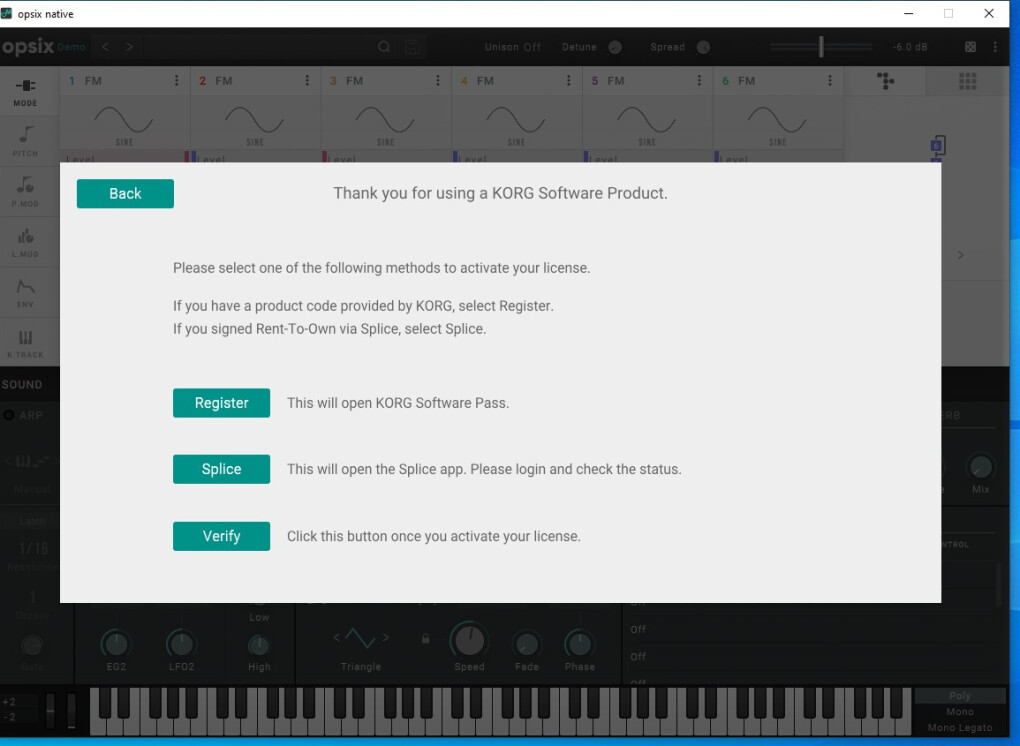This screenshot has height=746, width=1020.
Task: Click the sine waveform of operator 4
Action: point(516,120)
